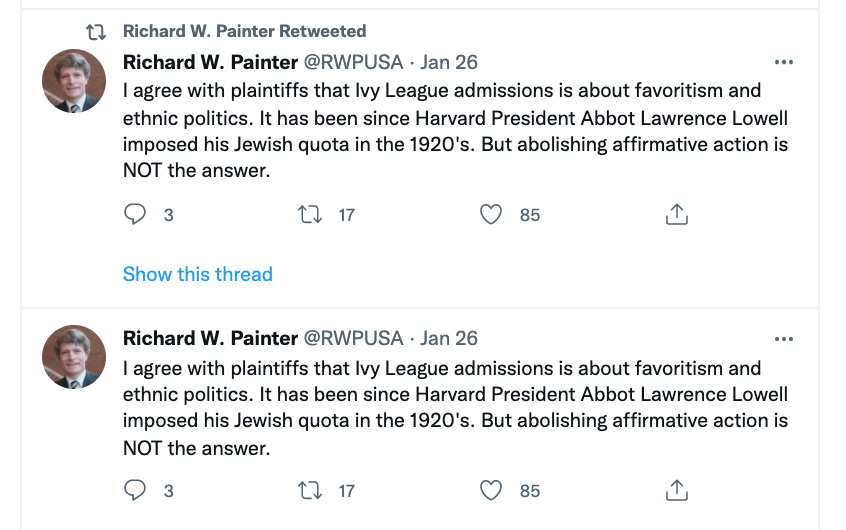This screenshot has width=846, height=530.
Task: Retweet the first tweet
Action: (311, 214)
